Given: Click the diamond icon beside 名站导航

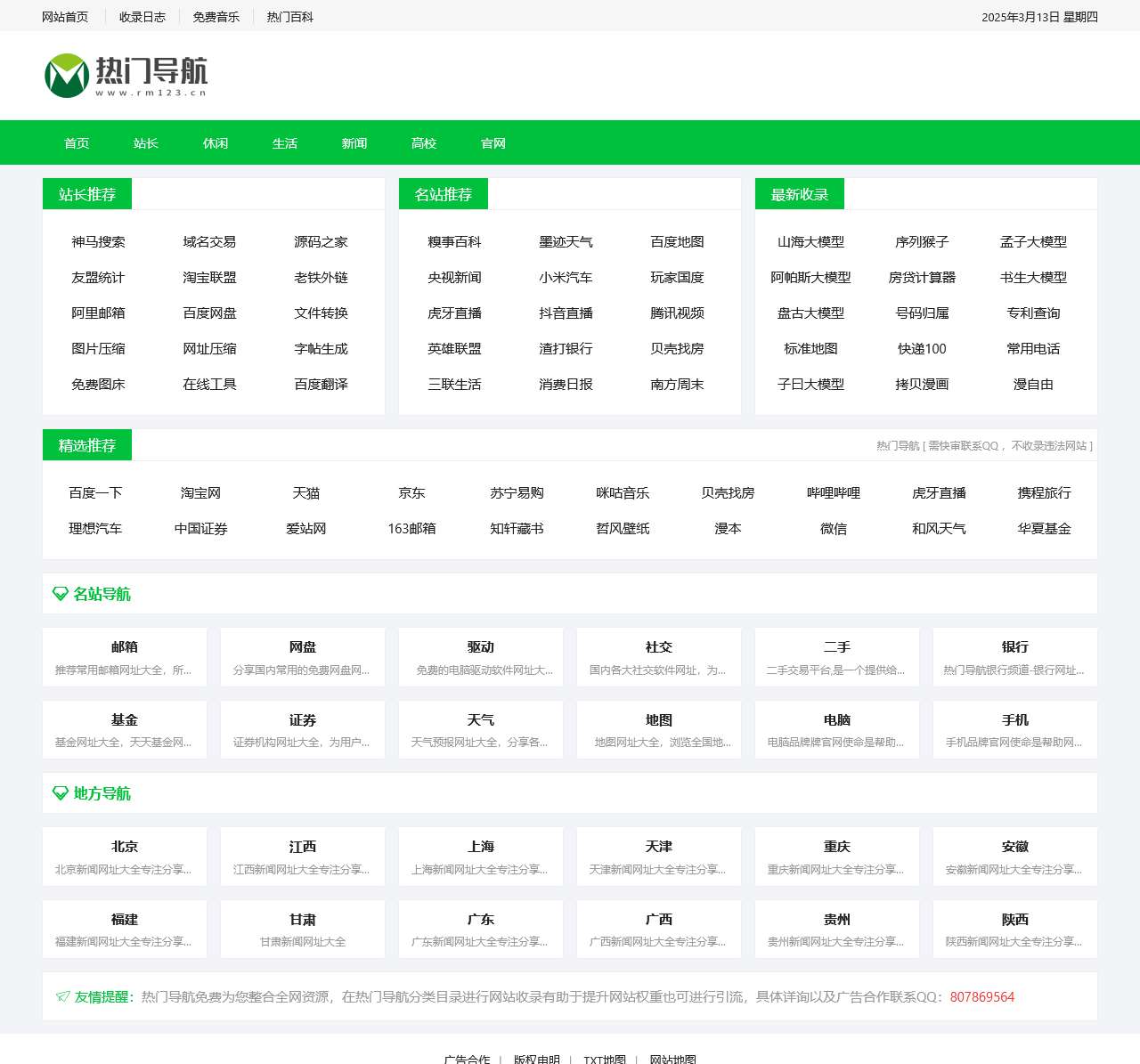Looking at the screenshot, I should pyautogui.click(x=61, y=594).
